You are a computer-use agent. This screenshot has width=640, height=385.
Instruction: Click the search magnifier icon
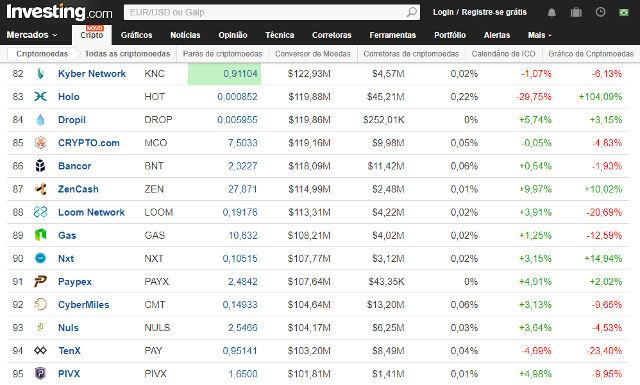[x=411, y=12]
